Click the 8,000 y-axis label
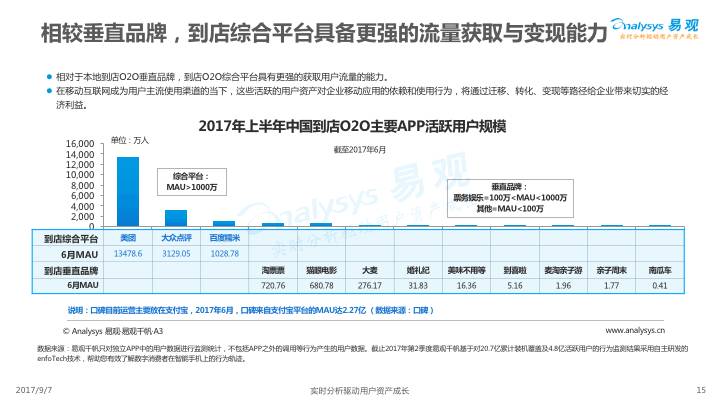The image size is (720, 405). click(x=82, y=185)
